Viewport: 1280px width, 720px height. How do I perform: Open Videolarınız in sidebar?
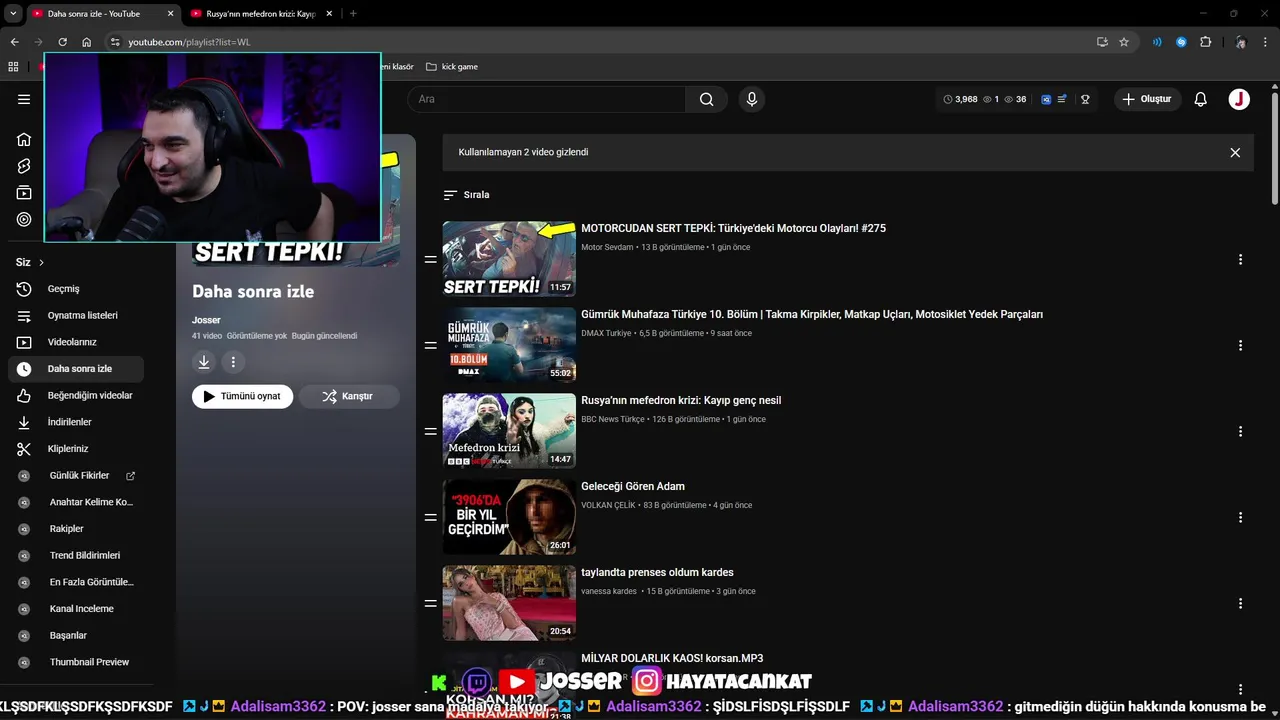pyautogui.click(x=76, y=342)
